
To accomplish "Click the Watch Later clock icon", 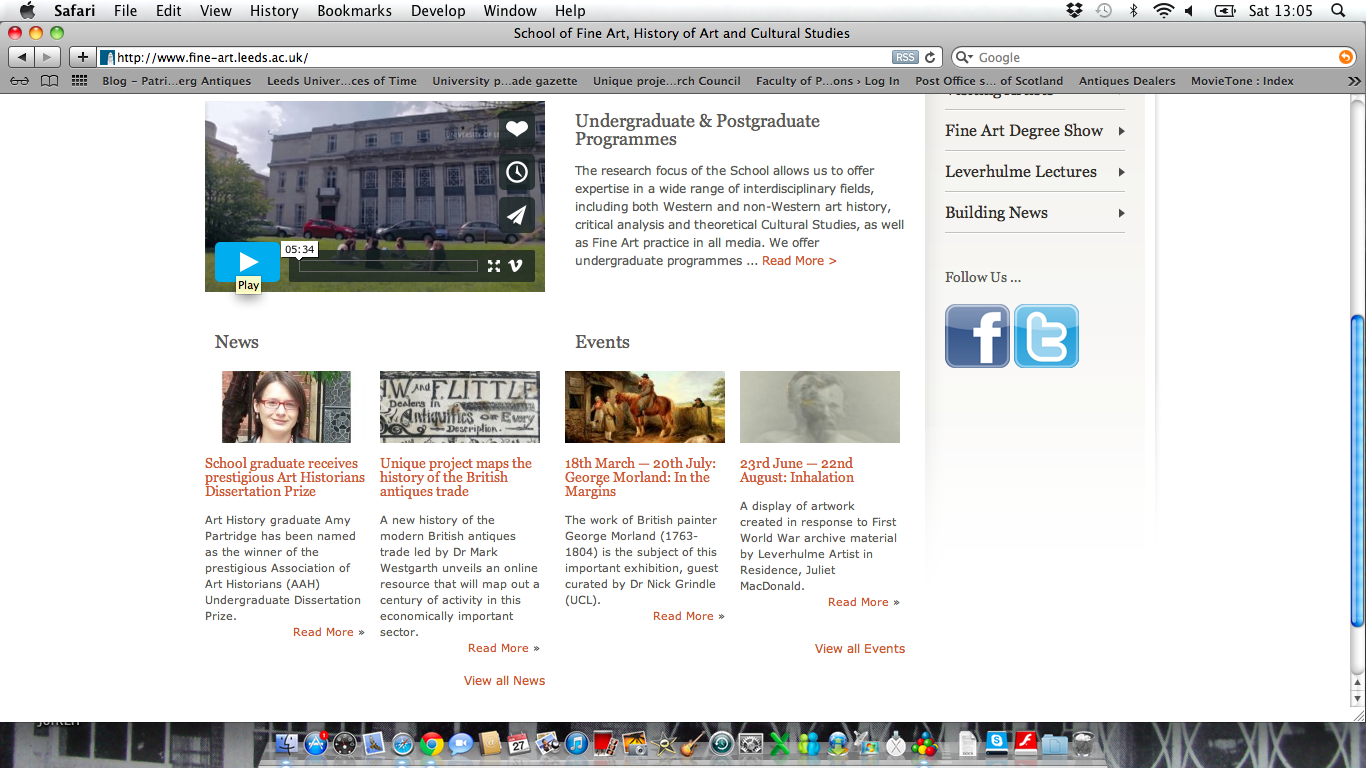I will [x=516, y=172].
